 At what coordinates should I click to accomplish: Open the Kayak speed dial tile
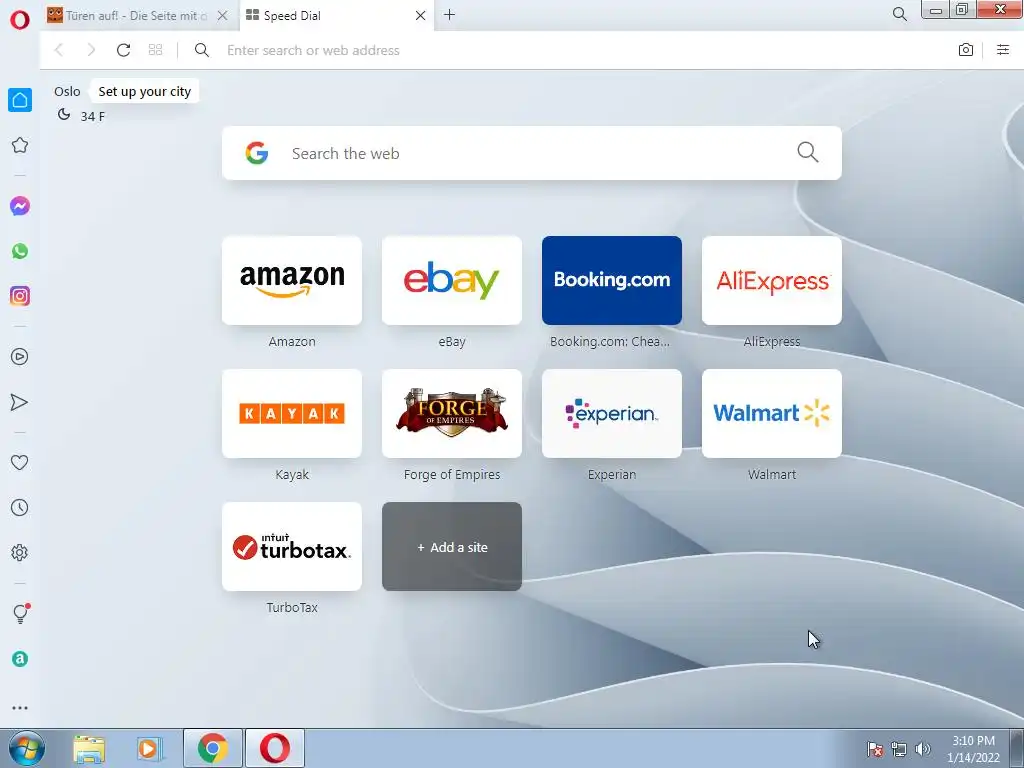click(292, 413)
